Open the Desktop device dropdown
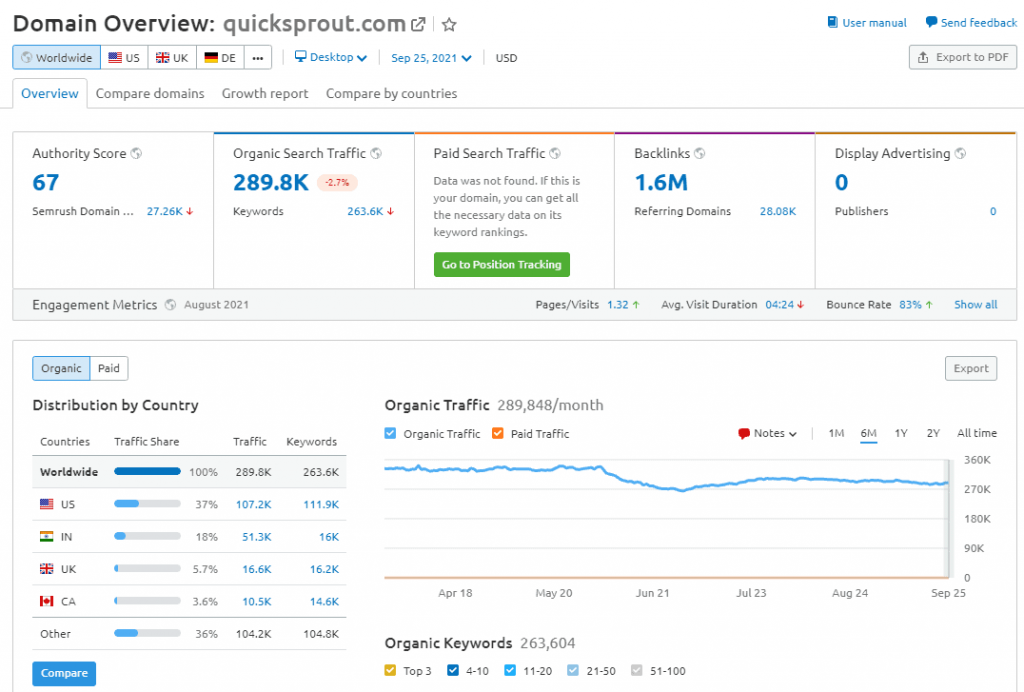Screen dimensions: 1024x692 tap(330, 57)
